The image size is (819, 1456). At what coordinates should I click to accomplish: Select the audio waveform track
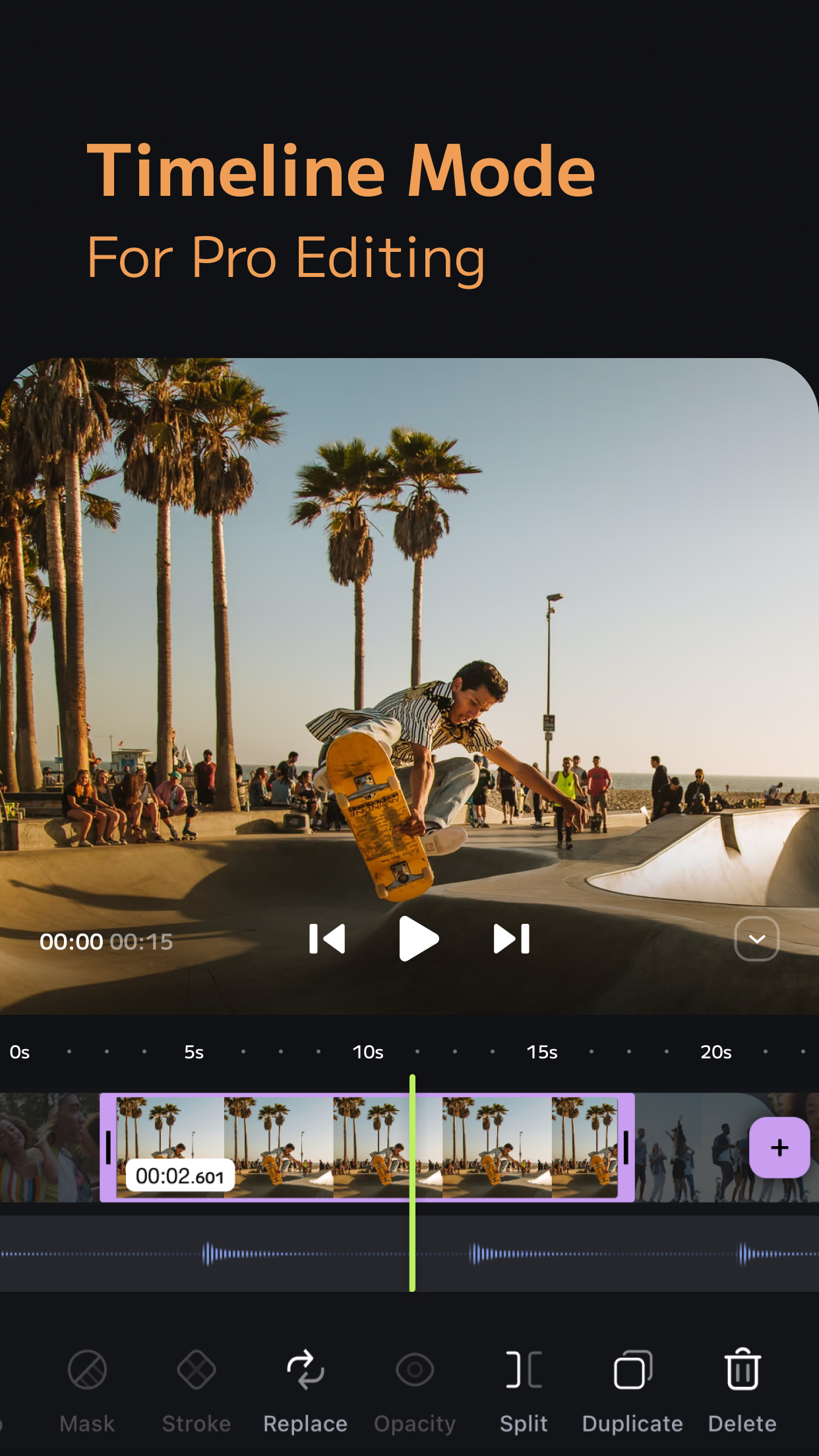(409, 1254)
